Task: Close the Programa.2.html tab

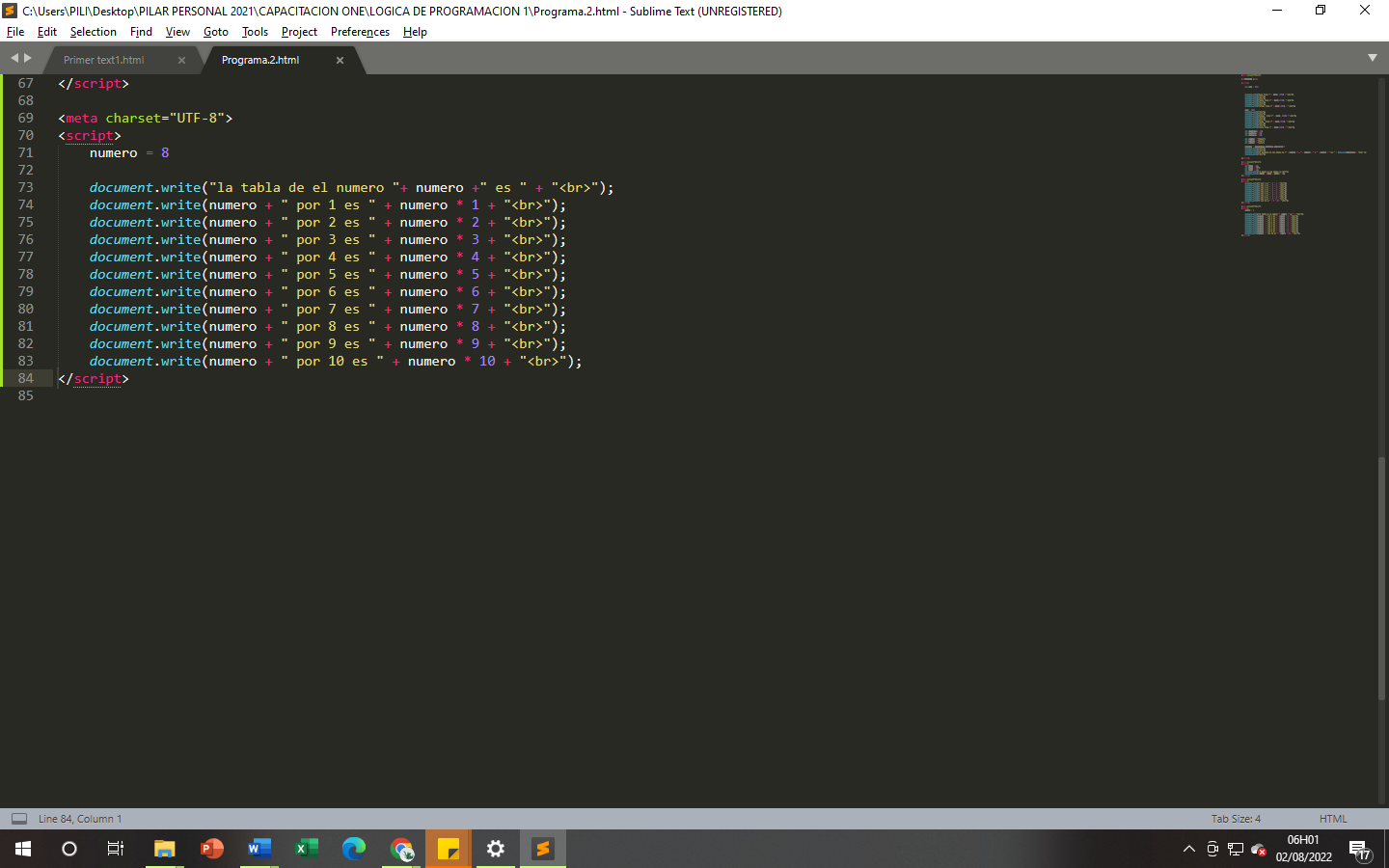Action: click(x=340, y=60)
